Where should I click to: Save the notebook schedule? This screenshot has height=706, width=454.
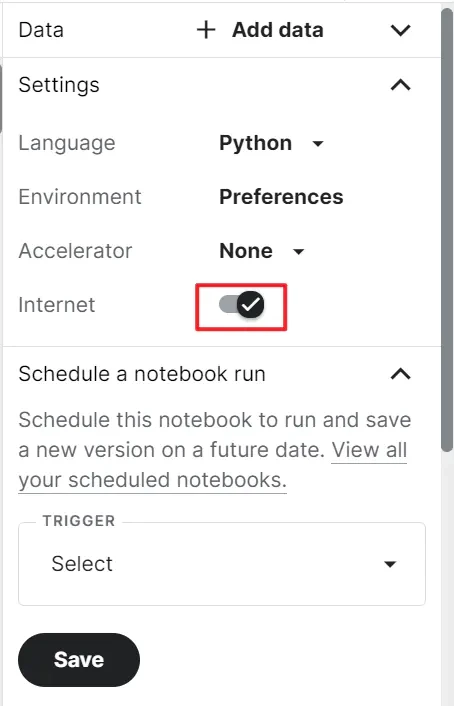[79, 660]
